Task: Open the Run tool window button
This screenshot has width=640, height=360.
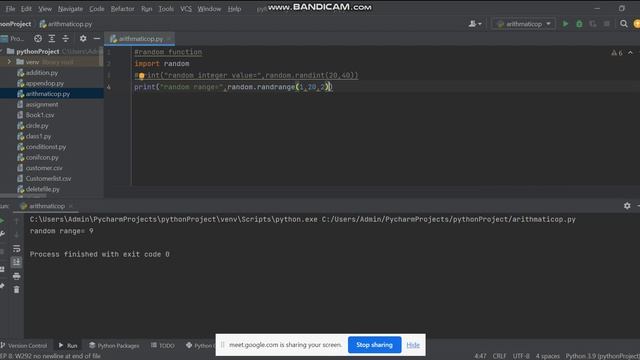Action: (68, 346)
